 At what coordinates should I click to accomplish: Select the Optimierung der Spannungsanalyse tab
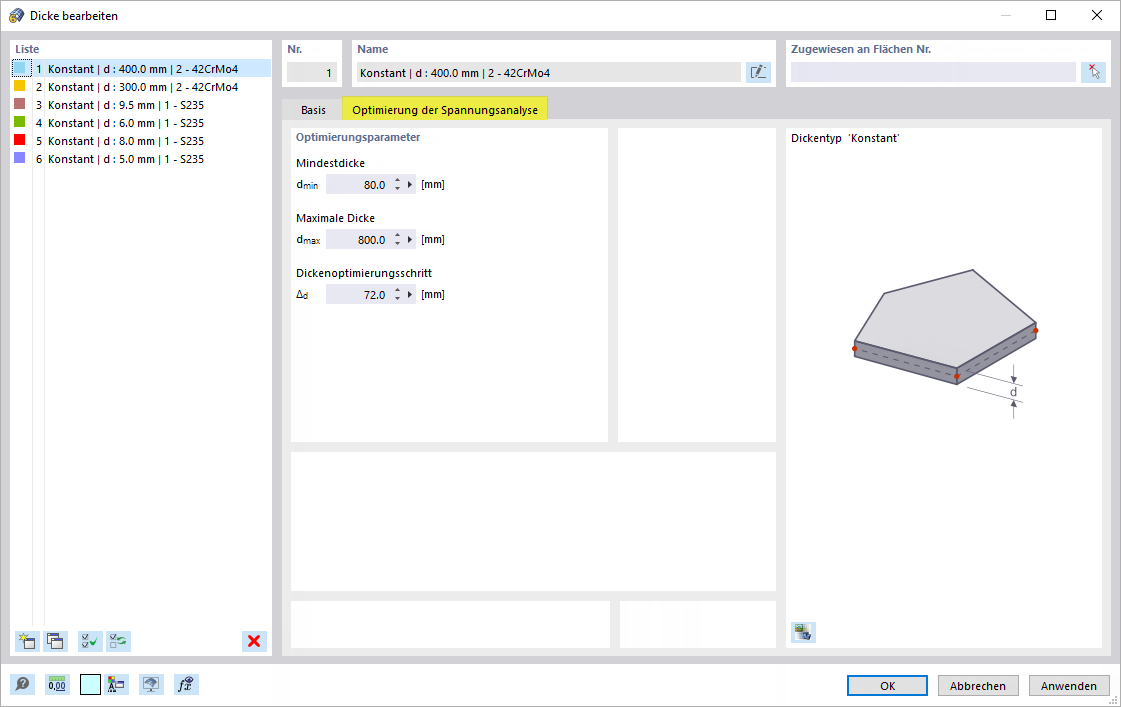[x=445, y=109]
